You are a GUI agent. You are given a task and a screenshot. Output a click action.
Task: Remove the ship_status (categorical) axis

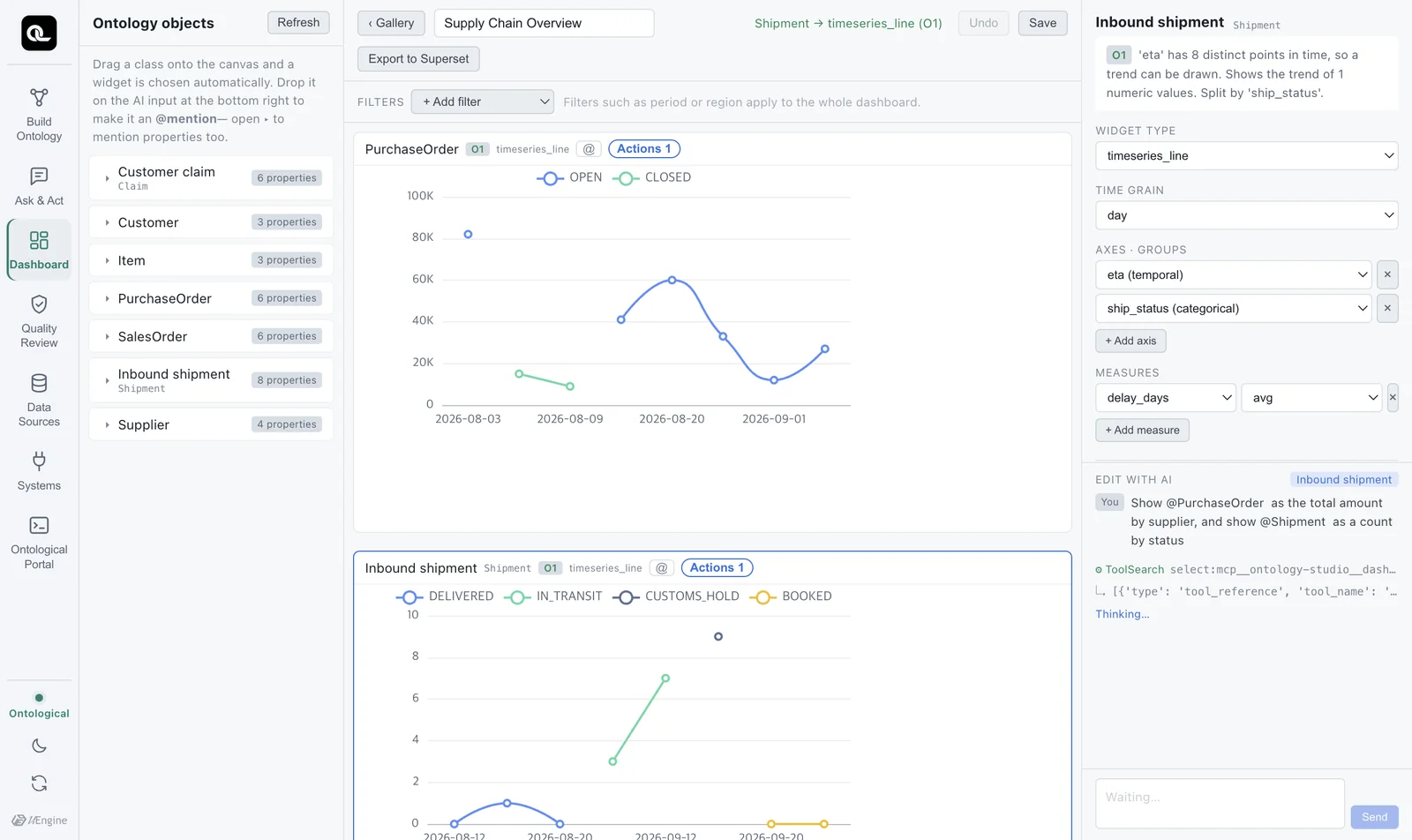click(x=1387, y=308)
